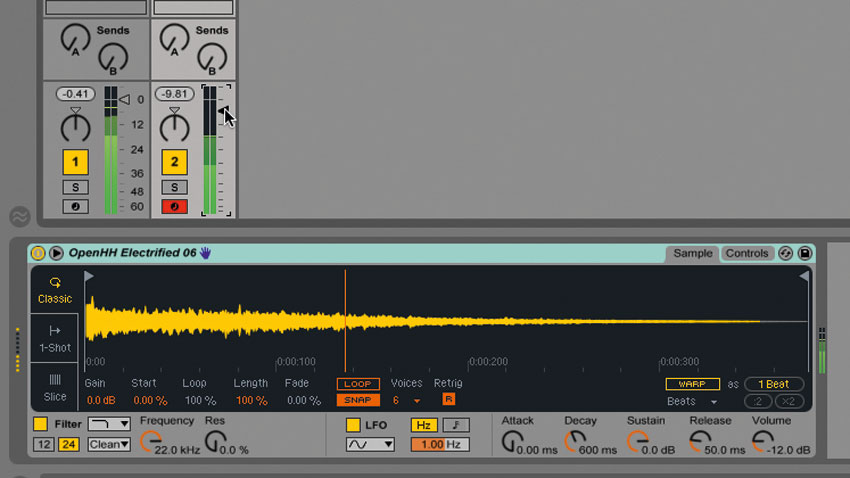Solo track 2
Screen dimensions: 850x478
(x=174, y=188)
